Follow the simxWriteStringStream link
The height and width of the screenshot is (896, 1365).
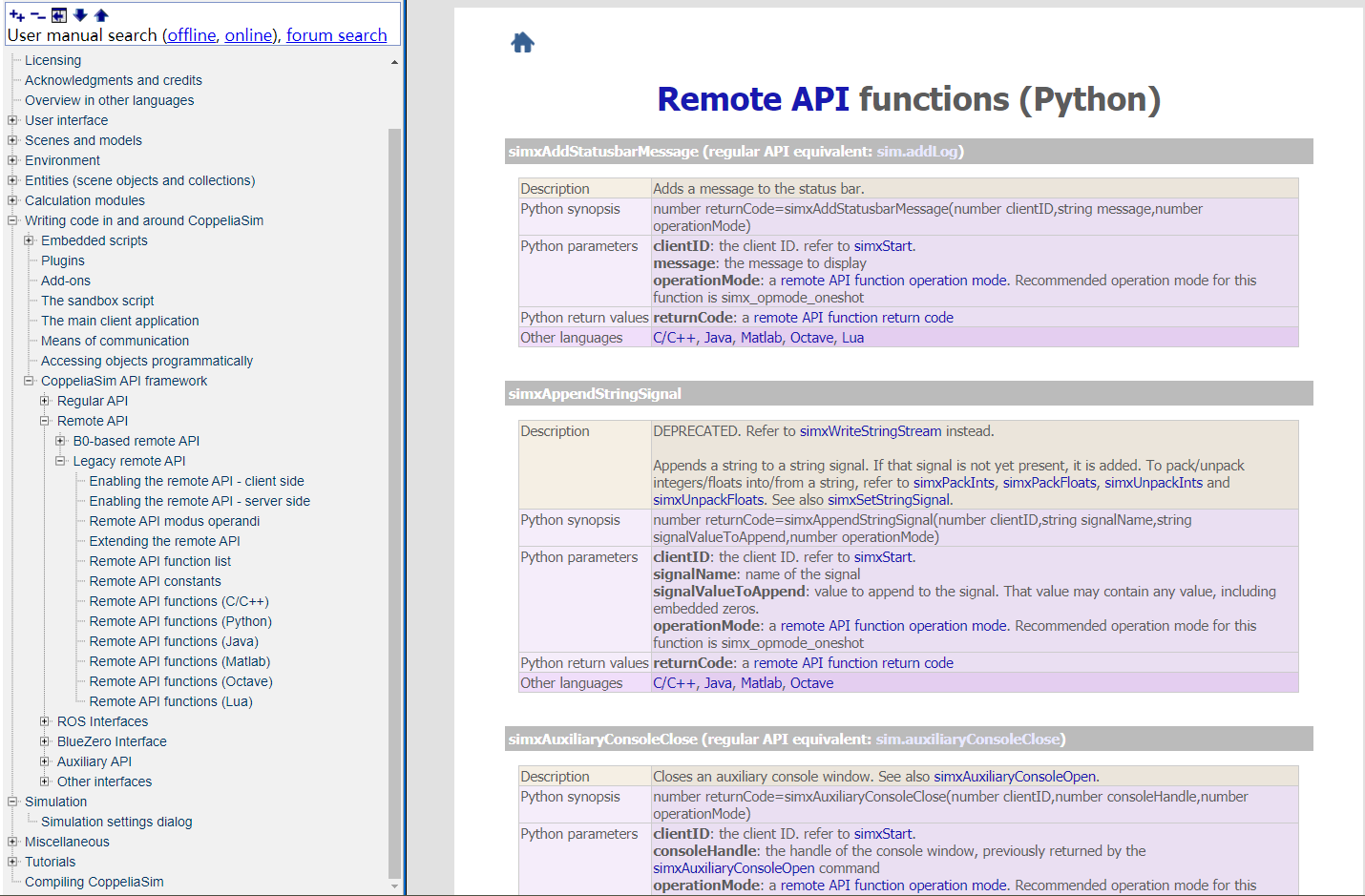click(x=871, y=431)
